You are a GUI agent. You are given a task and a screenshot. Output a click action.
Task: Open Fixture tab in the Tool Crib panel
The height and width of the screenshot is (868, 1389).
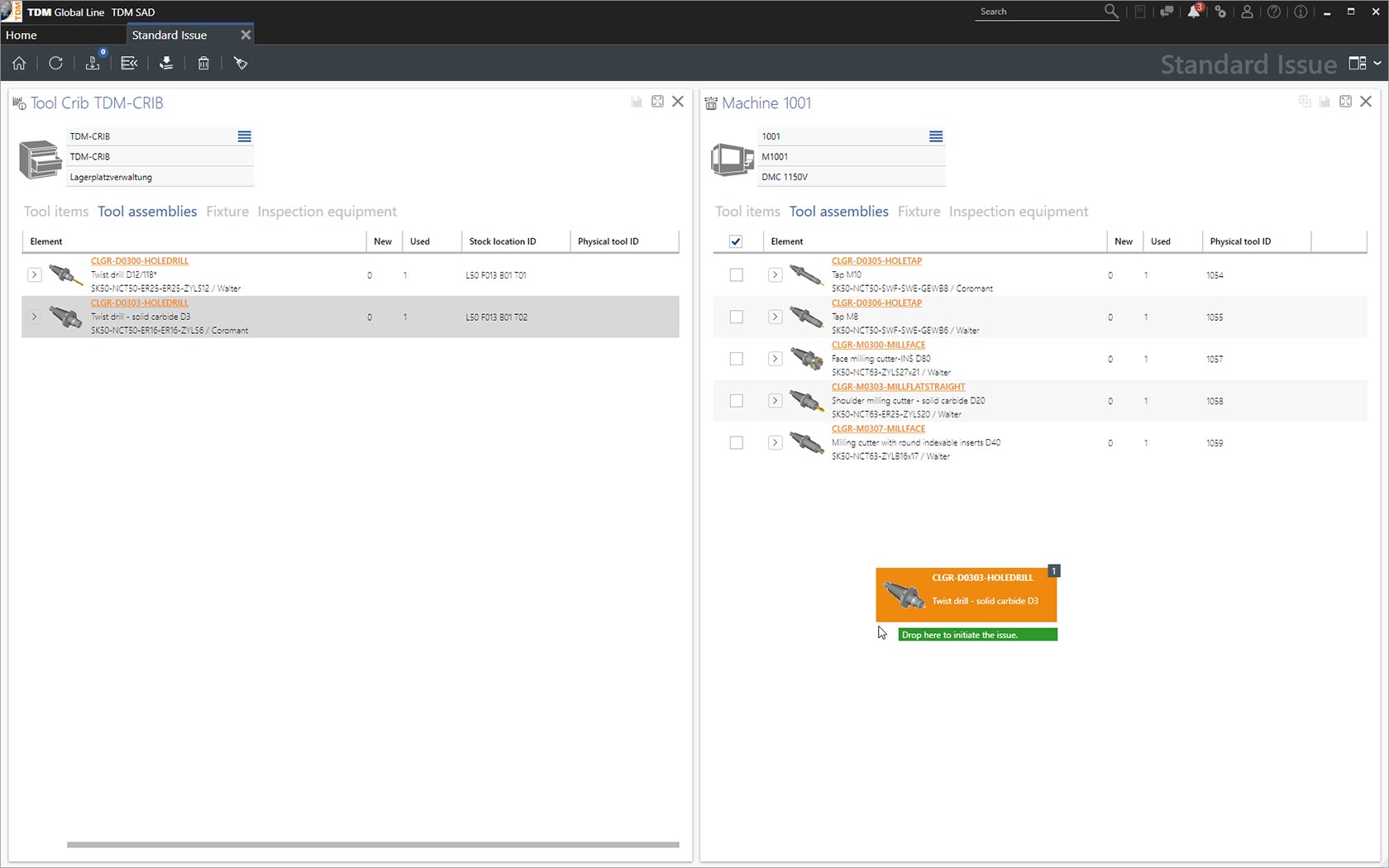227,212
